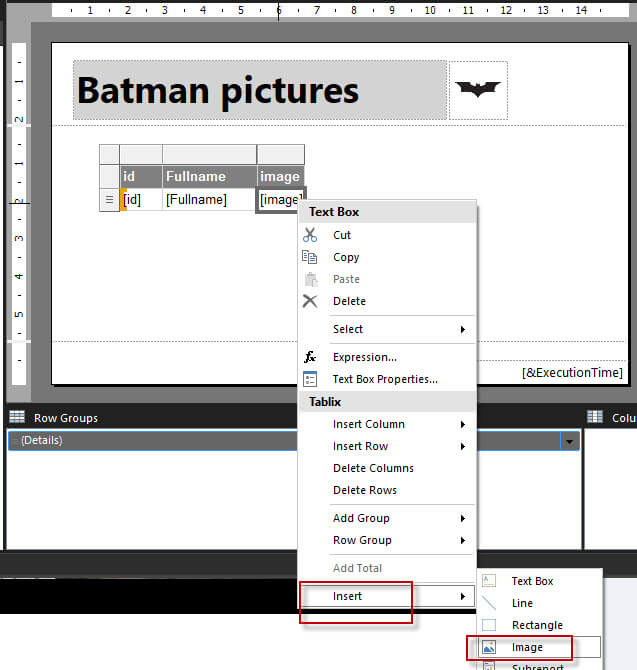Click the Cut scissors icon
Image resolution: width=637 pixels, height=670 pixels.
310,235
